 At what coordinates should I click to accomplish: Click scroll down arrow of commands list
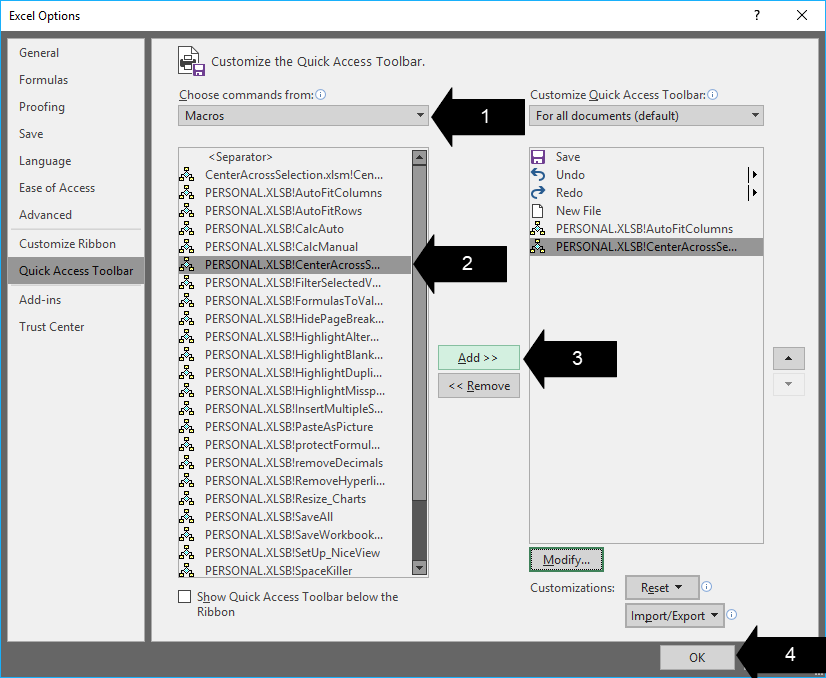[419, 567]
